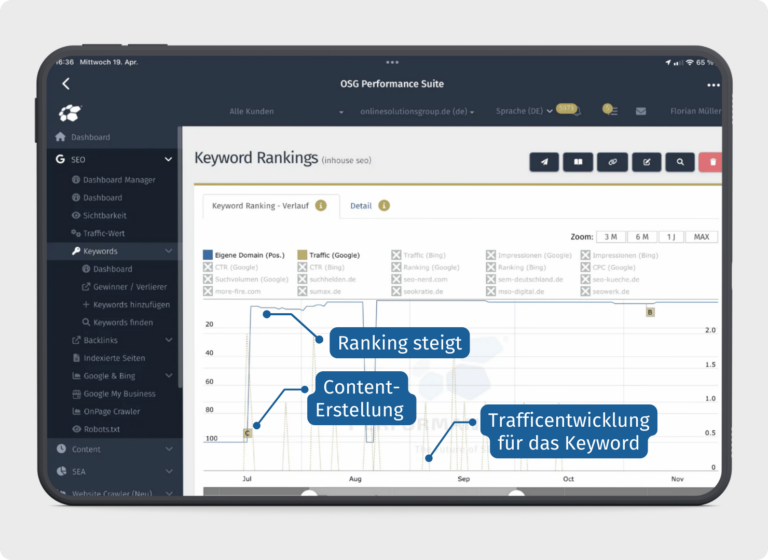
Task: Open the Alle Kunden dropdown
Action: point(286,112)
